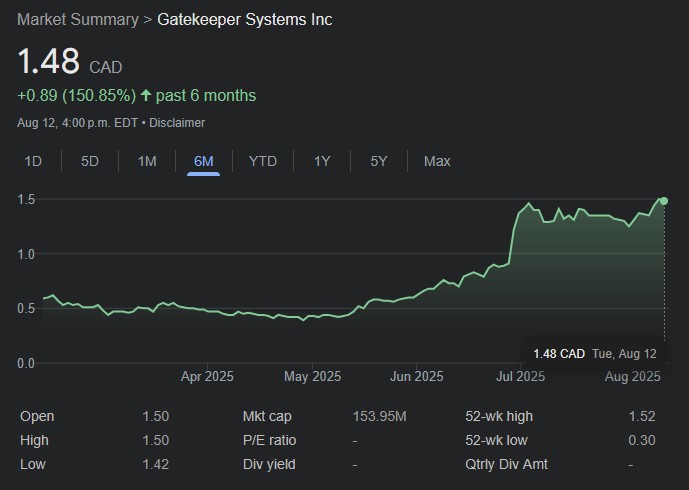Image resolution: width=689 pixels, height=490 pixels.
Task: Click the large 1.48 price
Action: tap(48, 61)
